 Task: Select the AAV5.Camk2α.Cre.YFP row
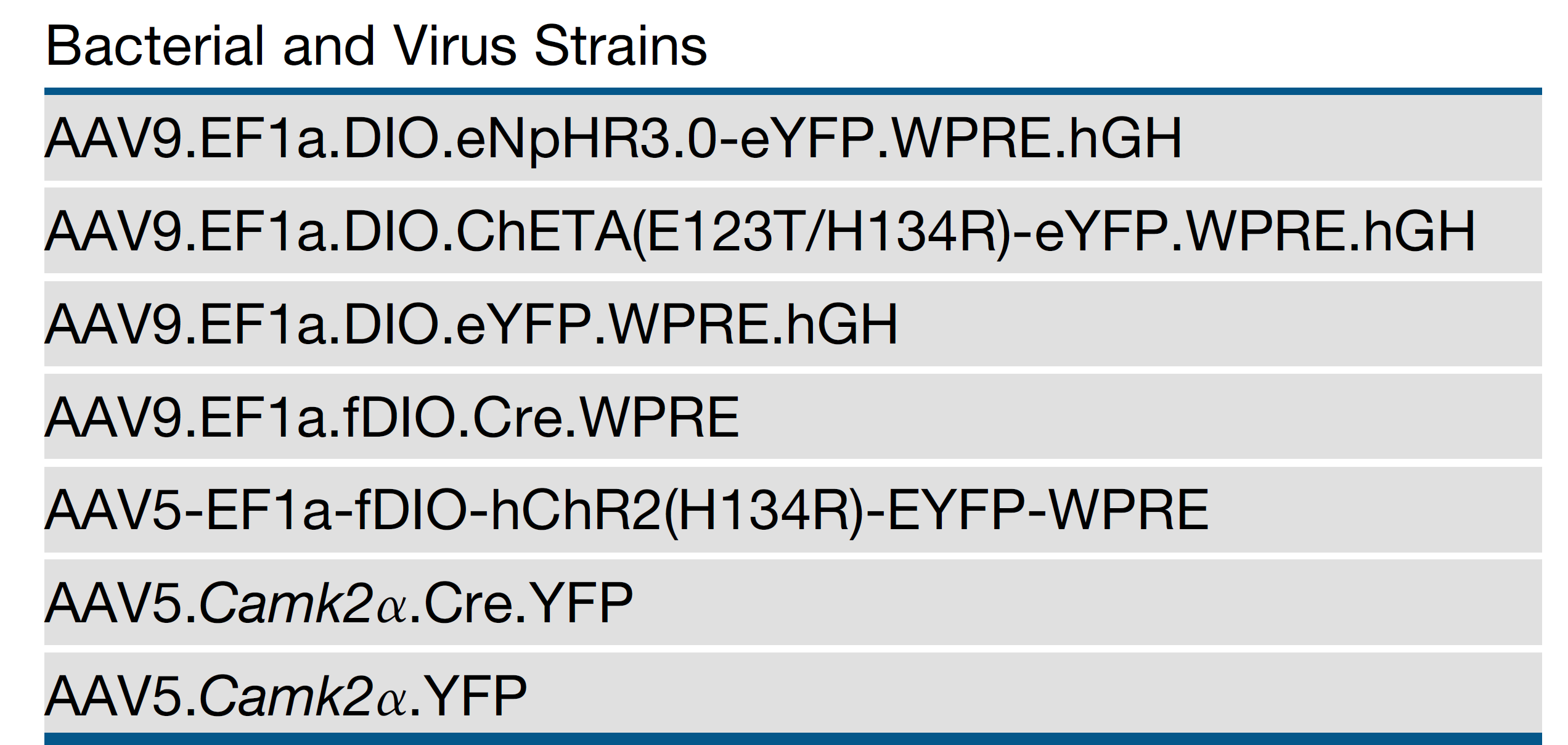point(339,603)
